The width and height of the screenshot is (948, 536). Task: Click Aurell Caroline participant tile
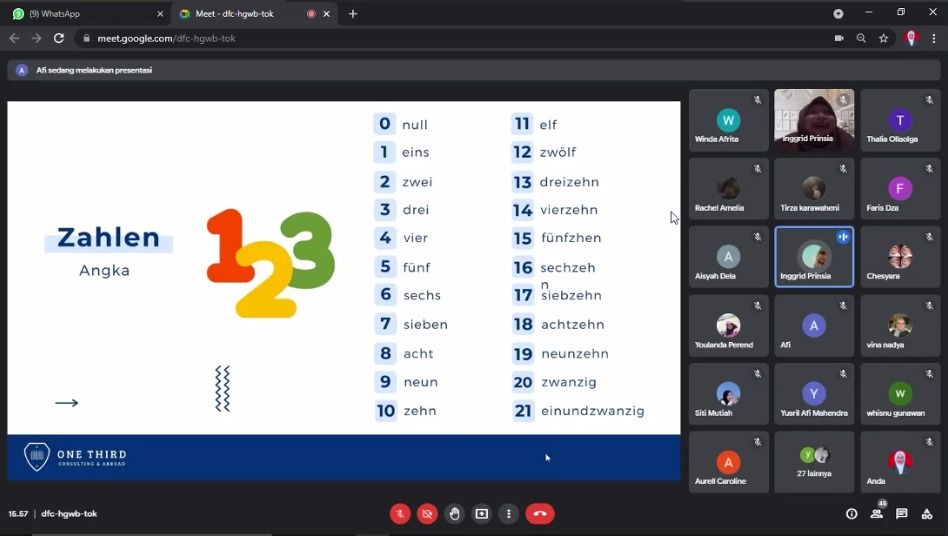[729, 462]
